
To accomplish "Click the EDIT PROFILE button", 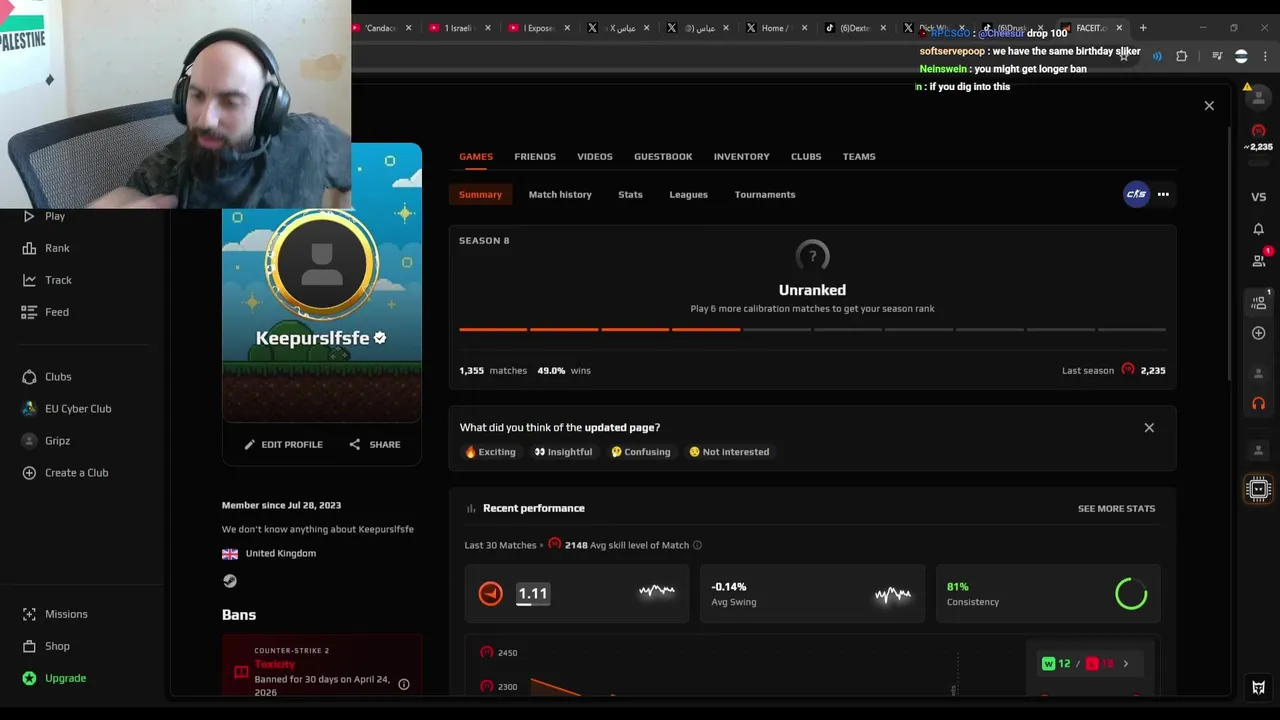I will pos(283,445).
